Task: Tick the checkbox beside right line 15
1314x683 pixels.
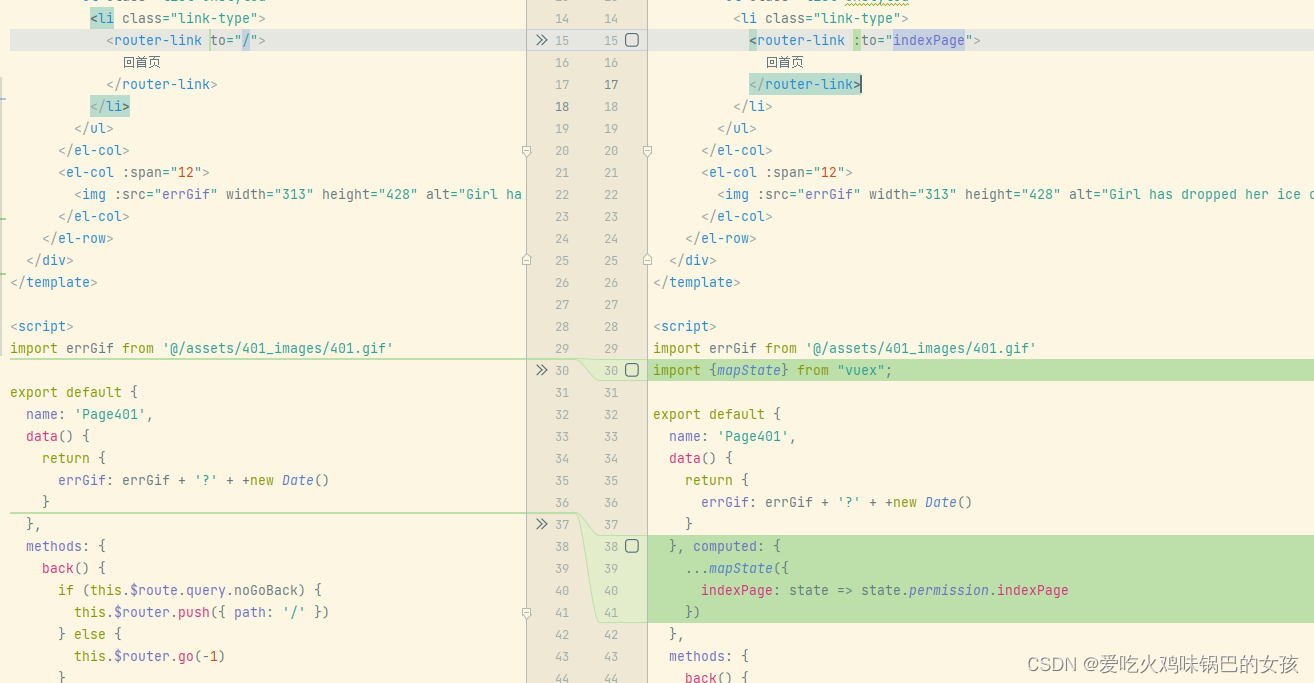Action: coord(632,40)
